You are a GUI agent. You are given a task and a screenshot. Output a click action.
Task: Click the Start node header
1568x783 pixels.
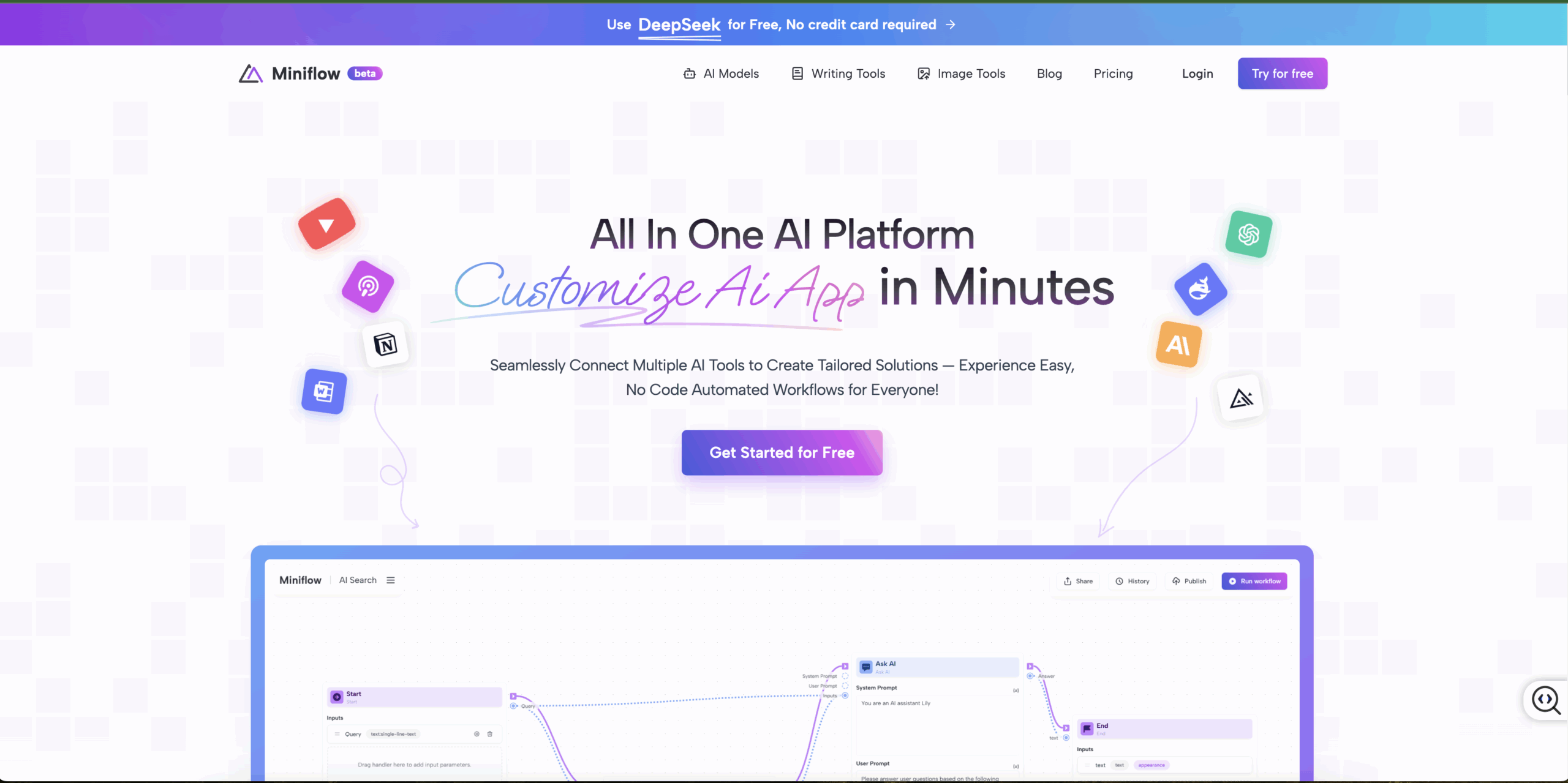tap(415, 697)
